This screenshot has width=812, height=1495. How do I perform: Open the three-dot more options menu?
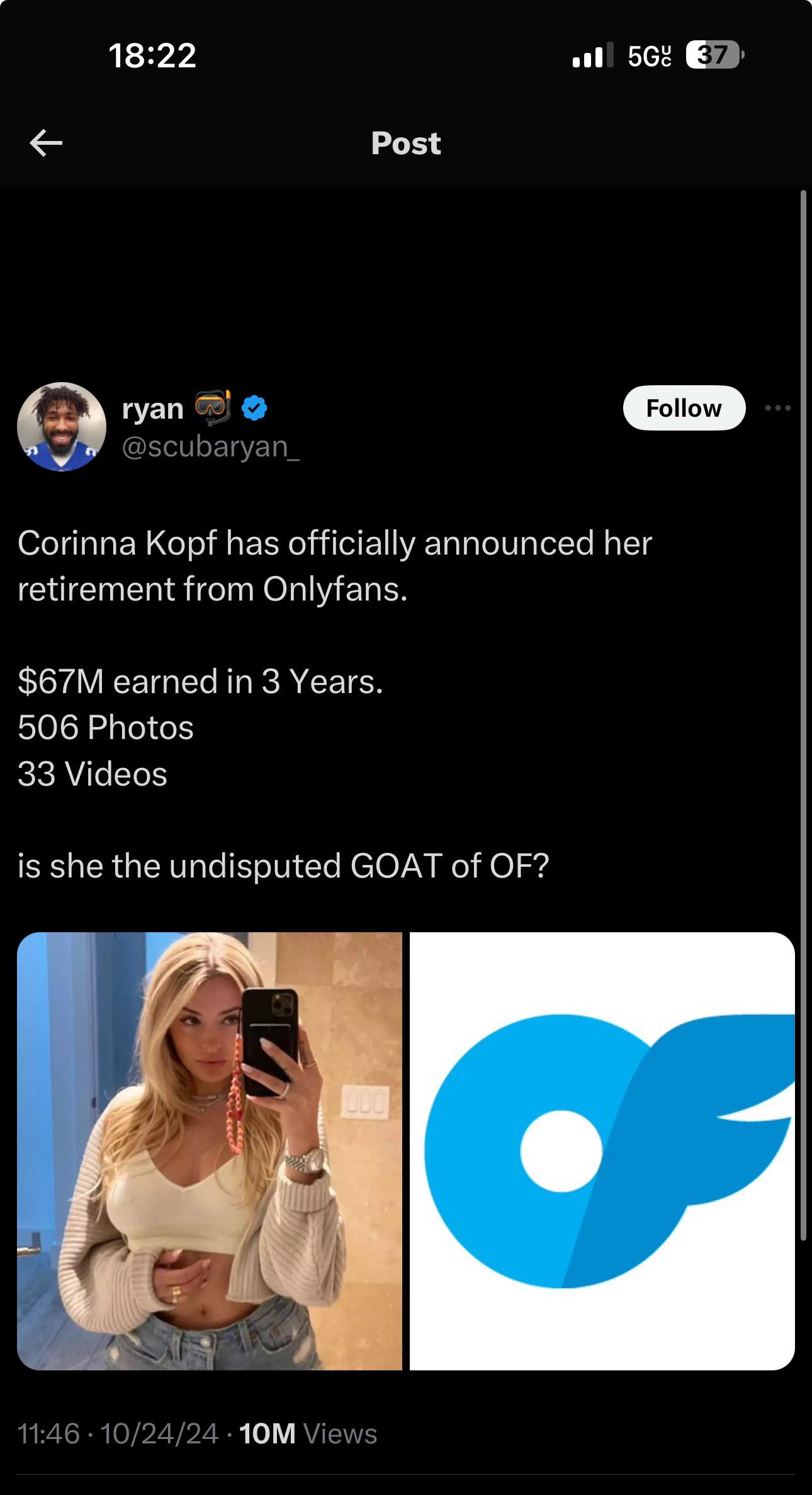(778, 409)
